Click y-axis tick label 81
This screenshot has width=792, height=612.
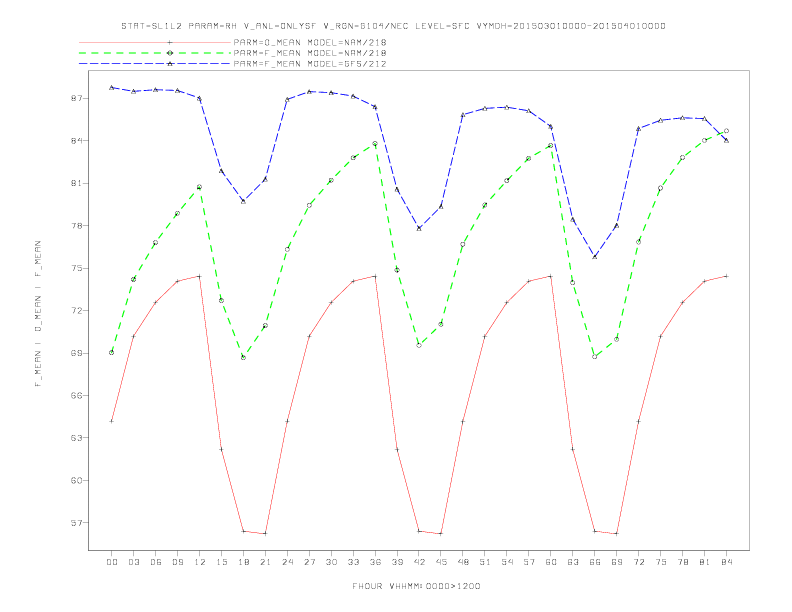click(x=76, y=183)
